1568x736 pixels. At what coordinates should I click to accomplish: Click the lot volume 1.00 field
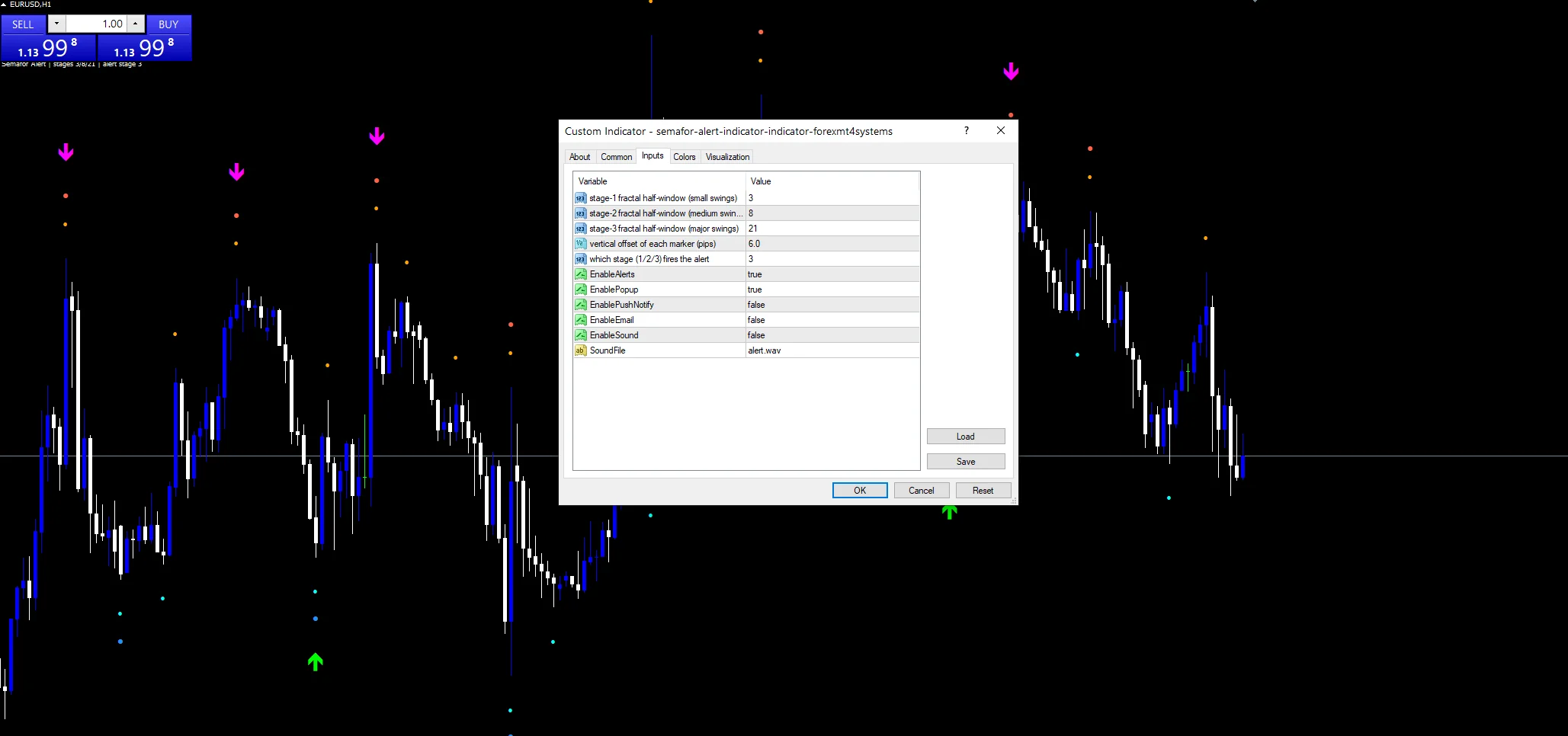point(96,24)
